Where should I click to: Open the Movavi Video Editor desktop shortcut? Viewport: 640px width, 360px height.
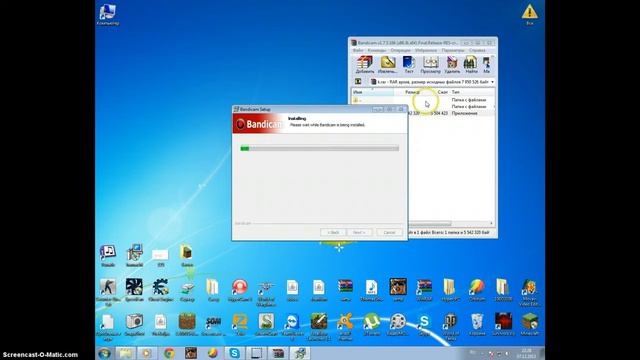529,292
